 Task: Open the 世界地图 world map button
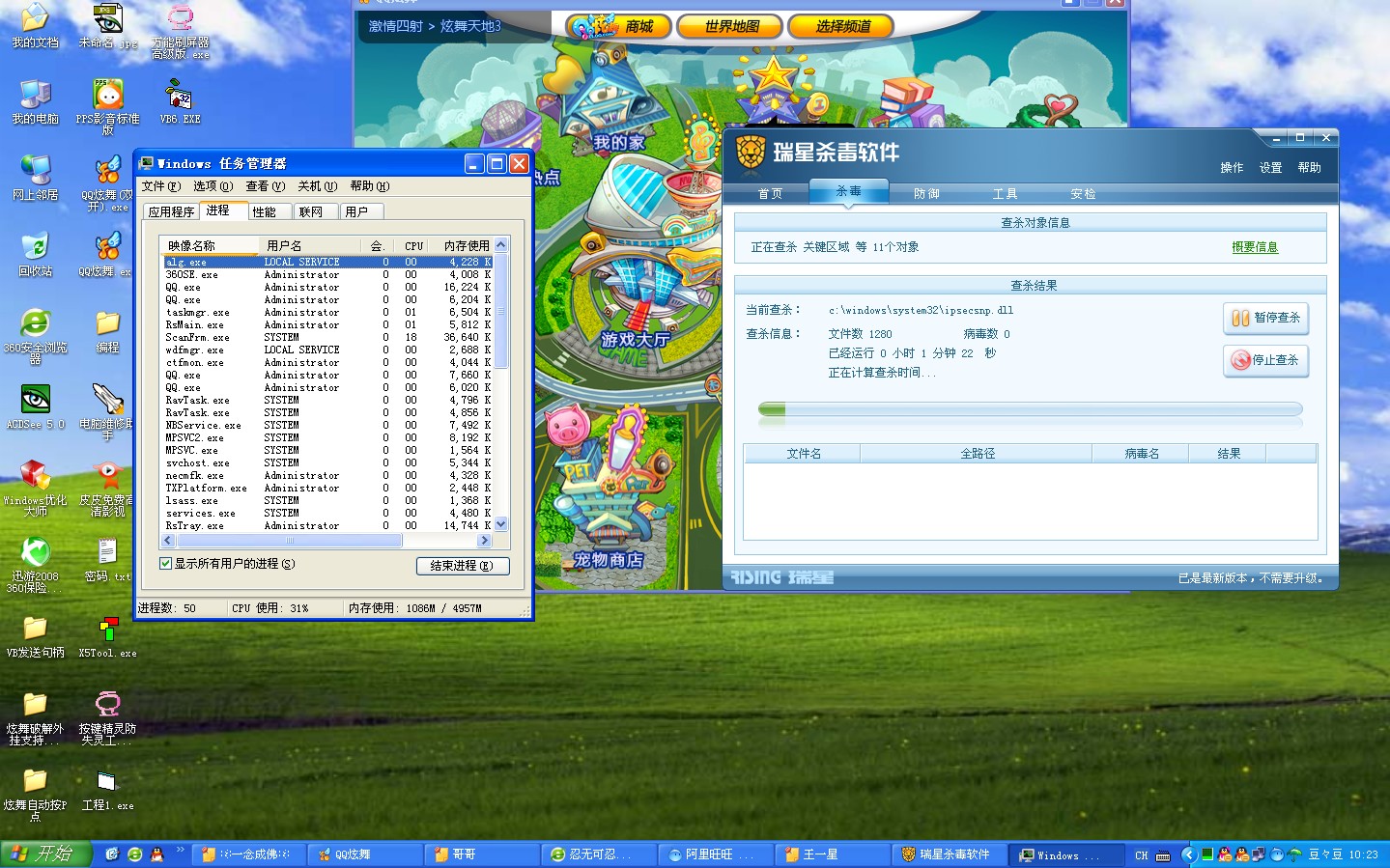coord(730,26)
